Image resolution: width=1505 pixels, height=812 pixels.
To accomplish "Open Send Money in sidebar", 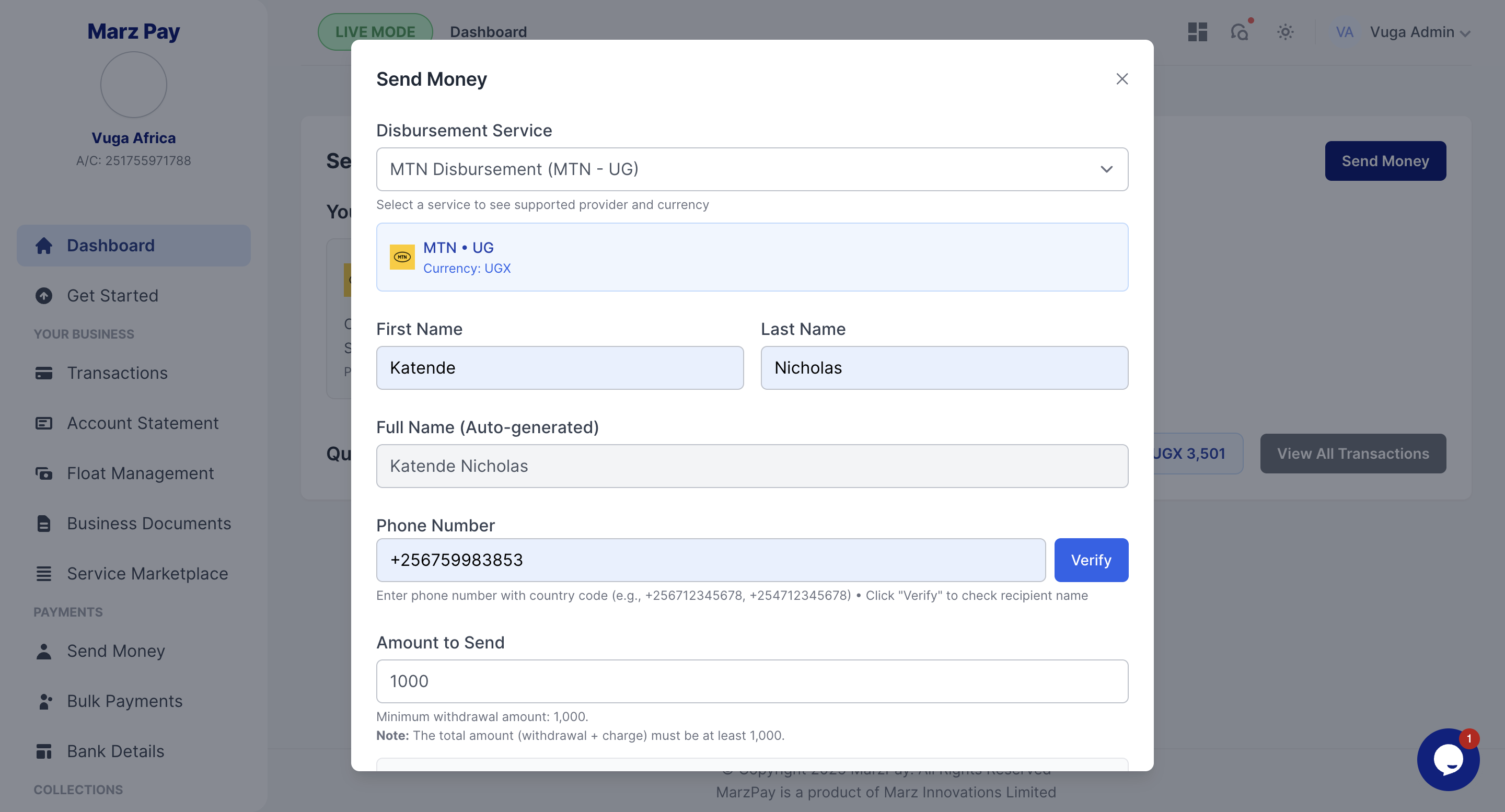I will [133, 651].
